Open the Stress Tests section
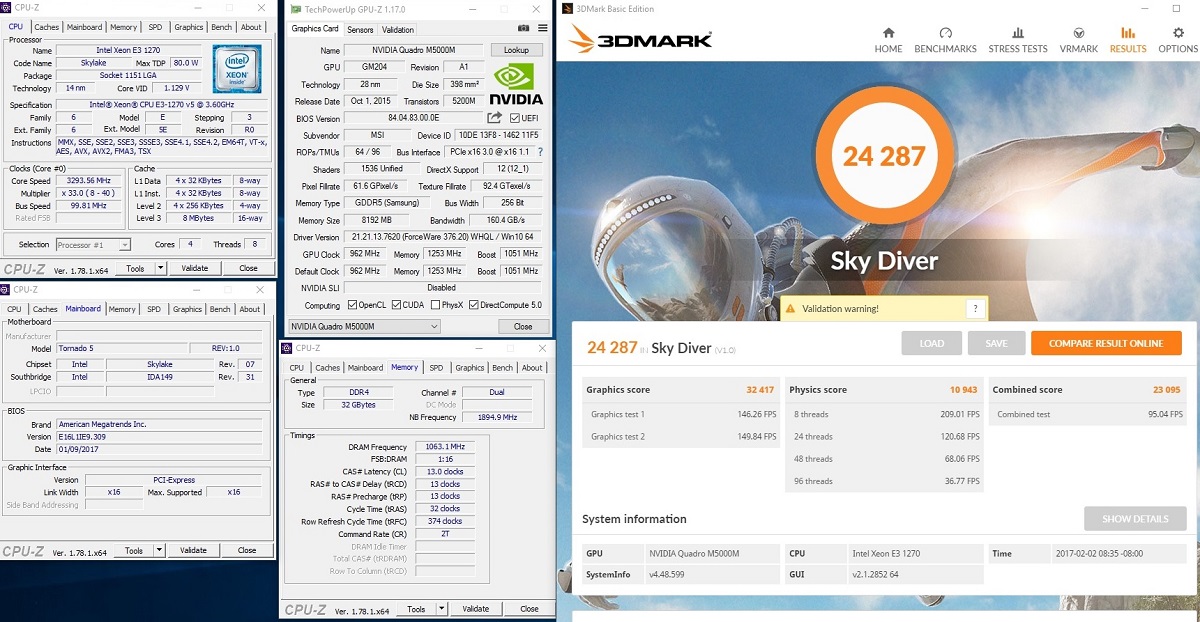Viewport: 1200px width, 622px height. pyautogui.click(x=1017, y=40)
